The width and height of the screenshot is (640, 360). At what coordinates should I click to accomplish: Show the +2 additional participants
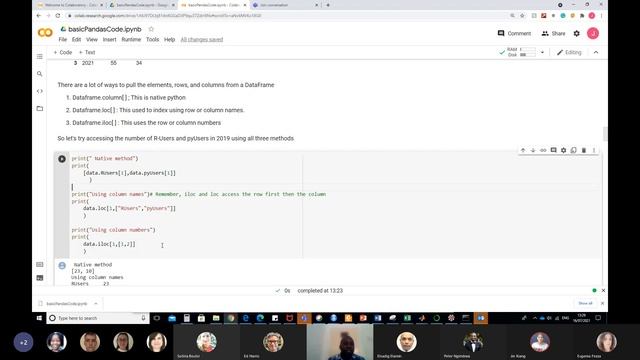click(24, 342)
